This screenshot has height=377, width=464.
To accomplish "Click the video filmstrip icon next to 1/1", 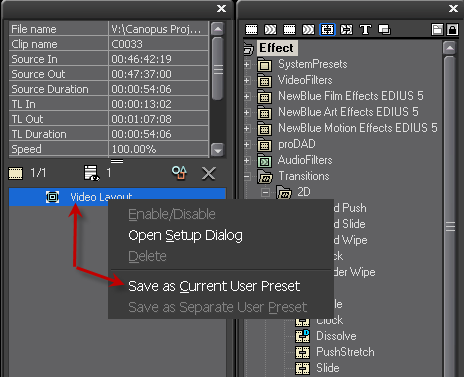I will (x=15, y=173).
